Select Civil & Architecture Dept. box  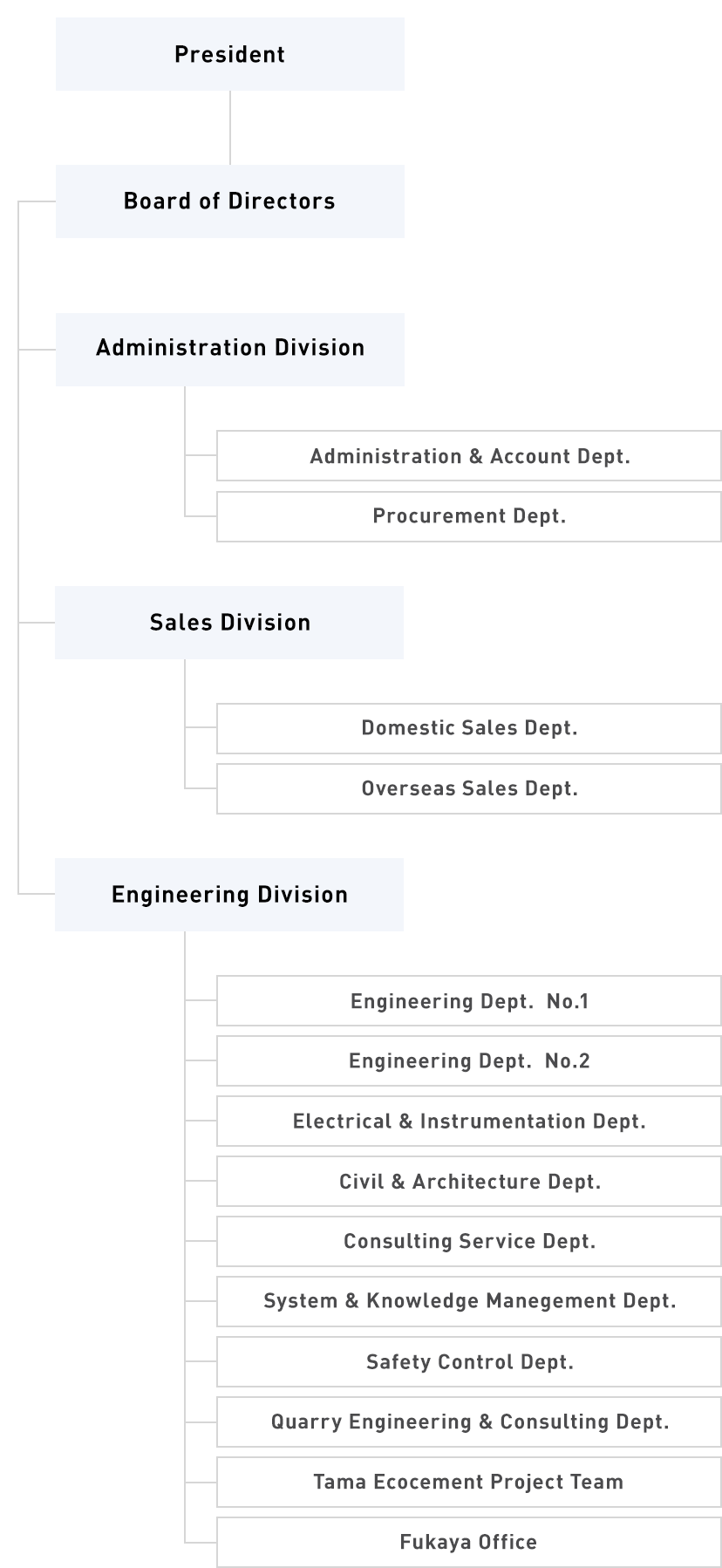[469, 1182]
